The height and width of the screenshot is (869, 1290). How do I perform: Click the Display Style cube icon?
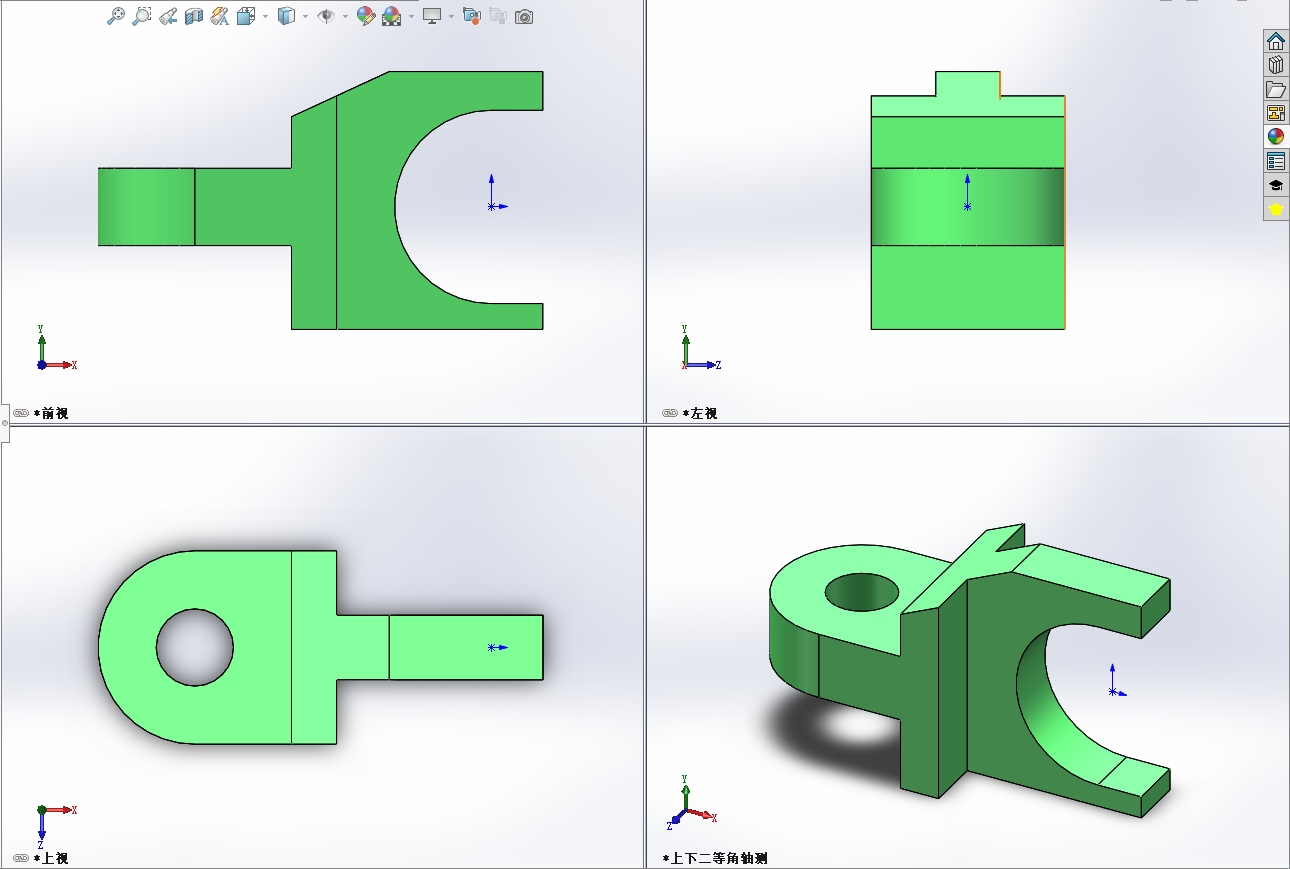[x=286, y=16]
